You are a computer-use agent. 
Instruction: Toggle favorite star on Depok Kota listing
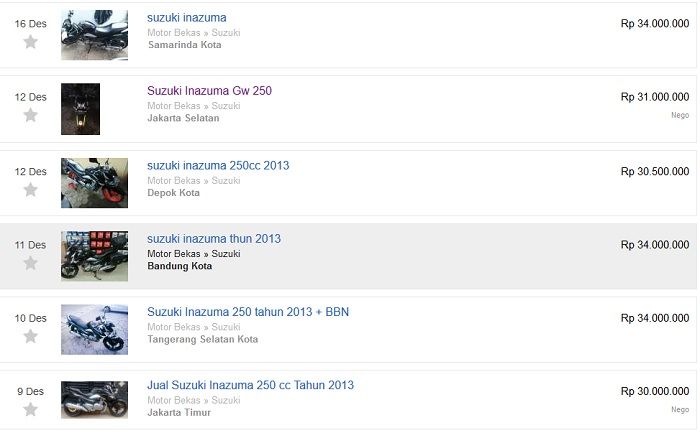point(30,190)
